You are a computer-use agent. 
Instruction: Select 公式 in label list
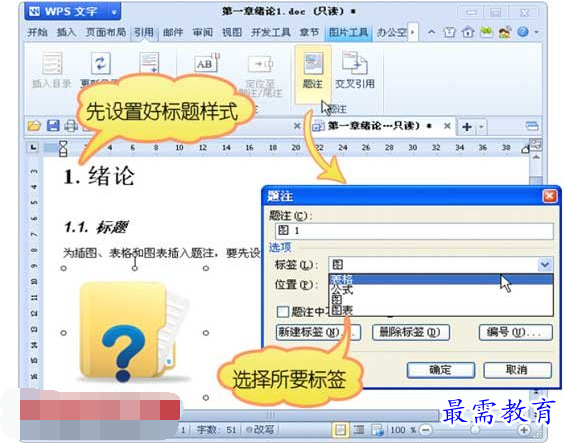441,289
